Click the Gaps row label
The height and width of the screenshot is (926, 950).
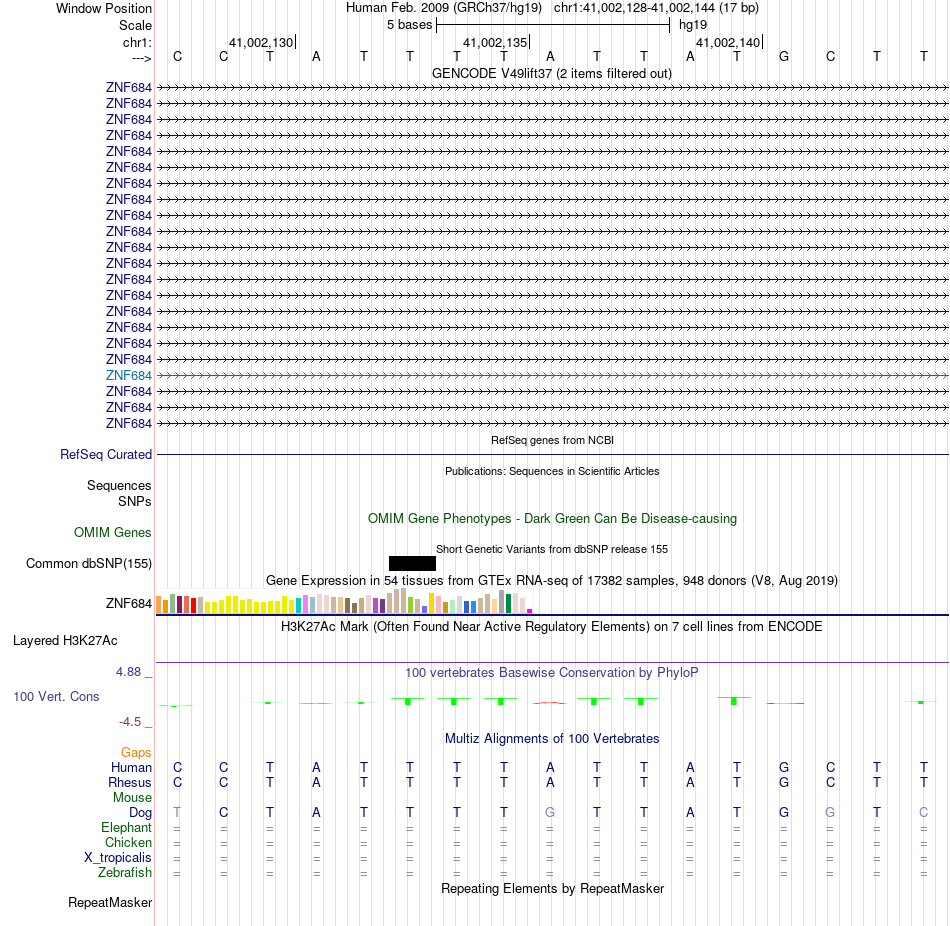tap(136, 752)
